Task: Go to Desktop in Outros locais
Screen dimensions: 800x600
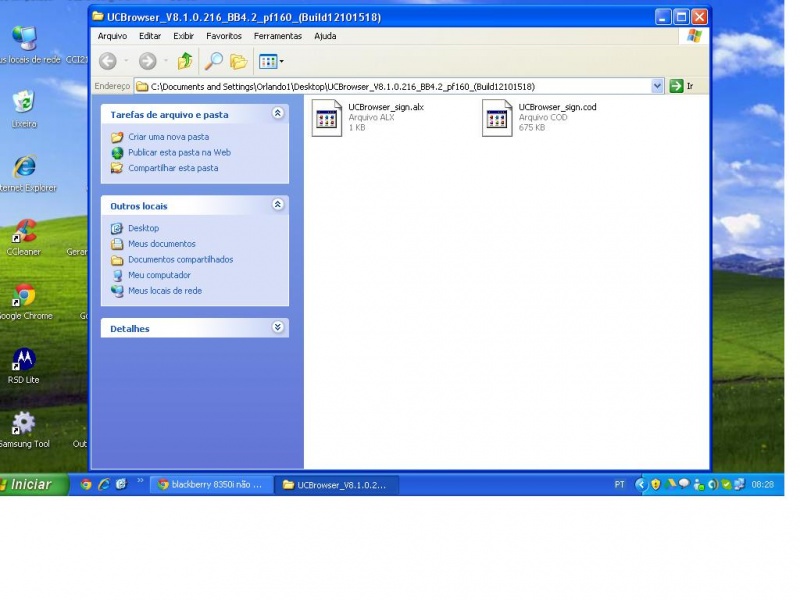Action: (x=143, y=228)
